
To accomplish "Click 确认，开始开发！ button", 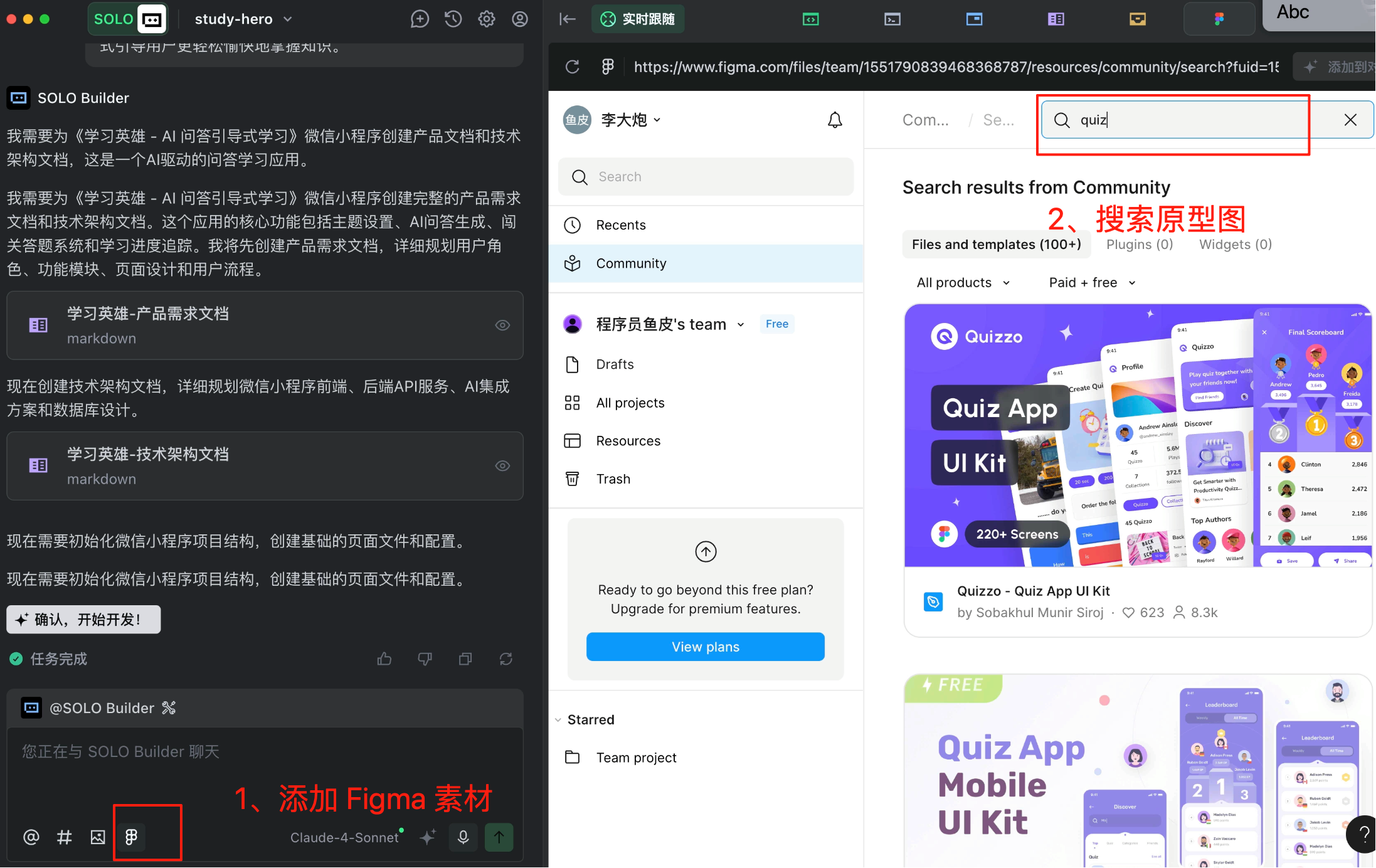I will [x=83, y=620].
